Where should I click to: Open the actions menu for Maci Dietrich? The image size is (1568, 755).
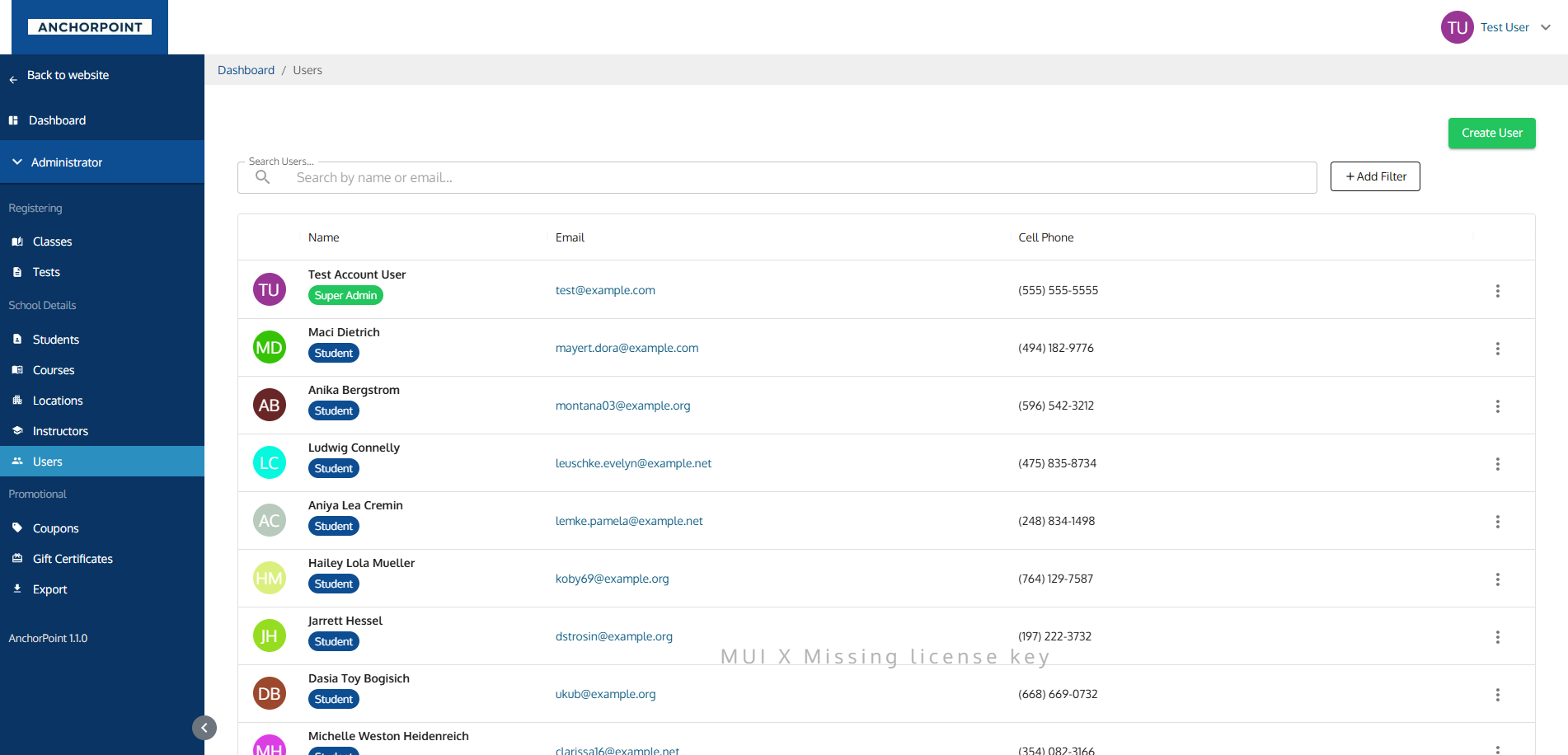(x=1498, y=348)
